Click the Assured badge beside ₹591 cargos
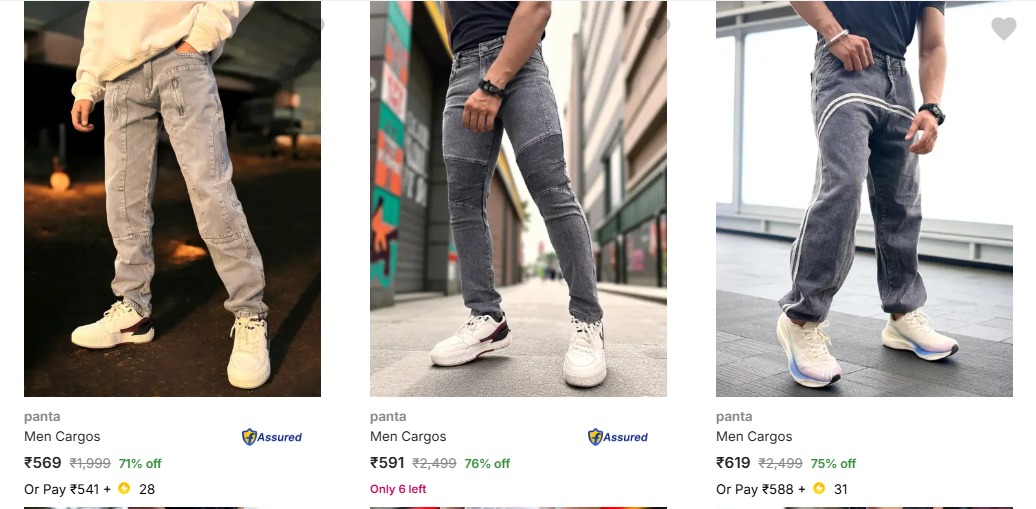The width and height of the screenshot is (1036, 509). (x=618, y=437)
